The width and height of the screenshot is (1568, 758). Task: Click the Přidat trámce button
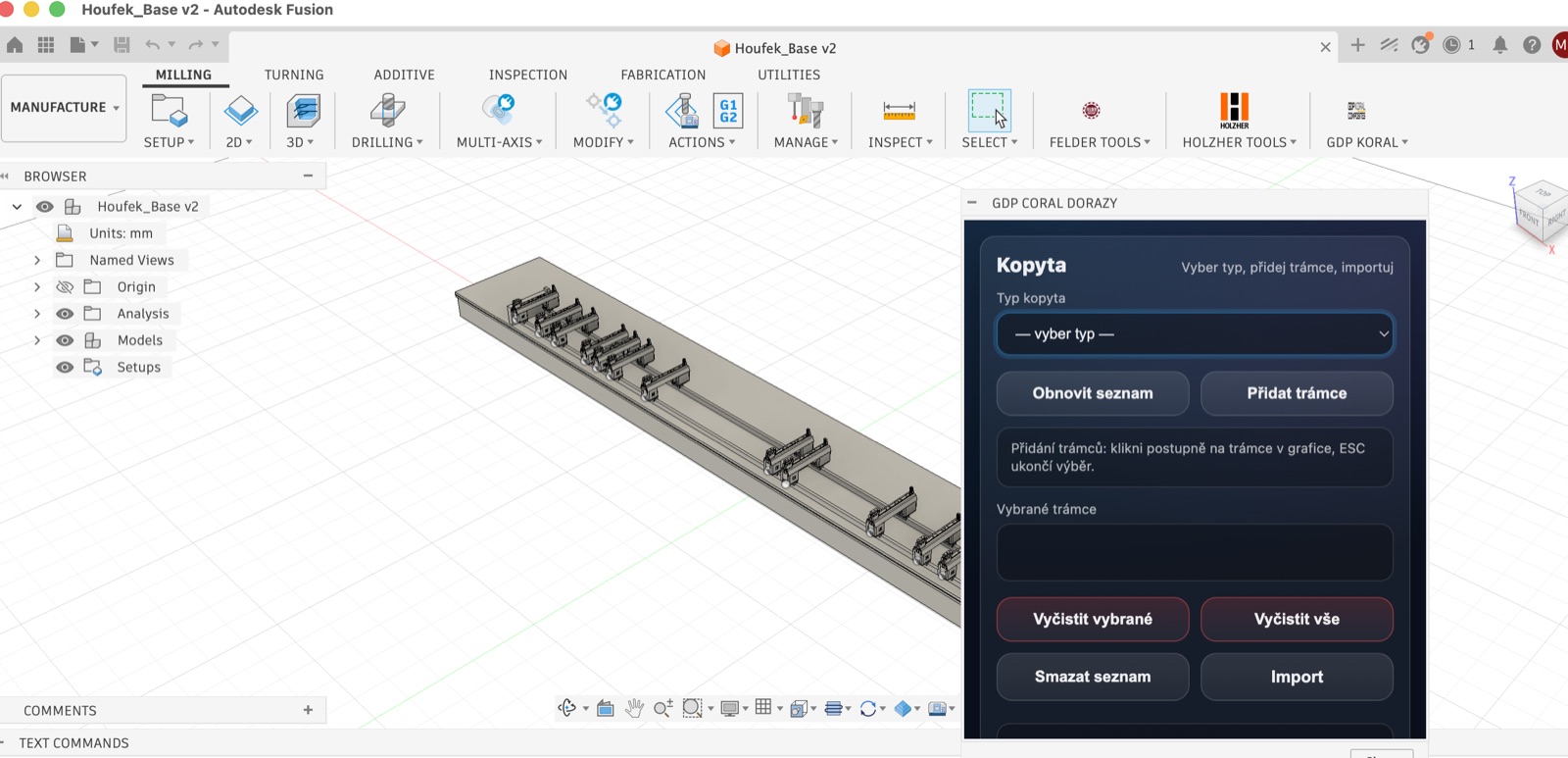[1297, 393]
